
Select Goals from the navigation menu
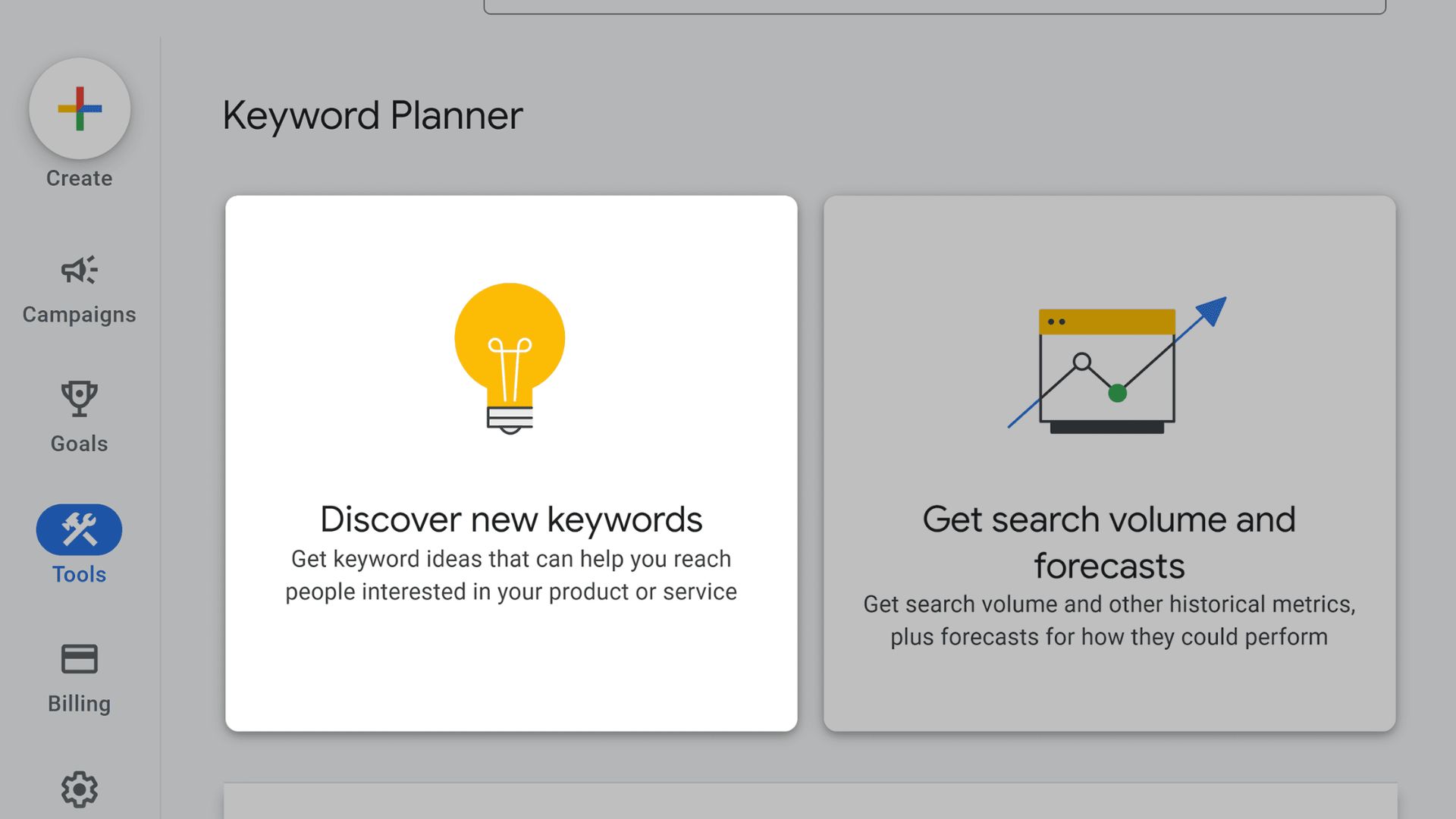coord(78,444)
